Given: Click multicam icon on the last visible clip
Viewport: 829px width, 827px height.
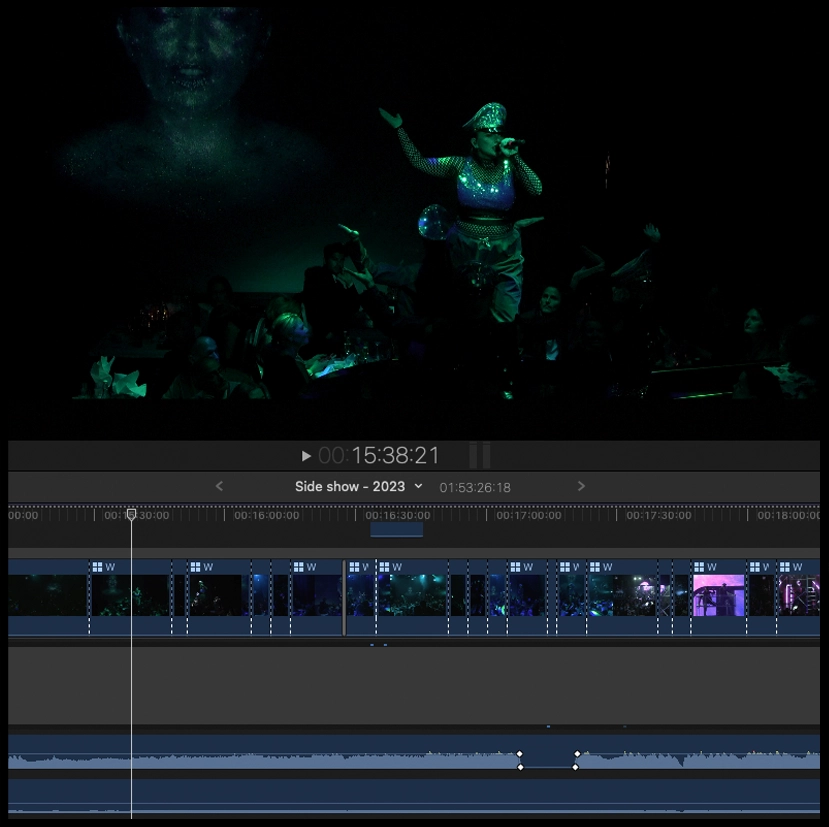Looking at the screenshot, I should (x=785, y=567).
